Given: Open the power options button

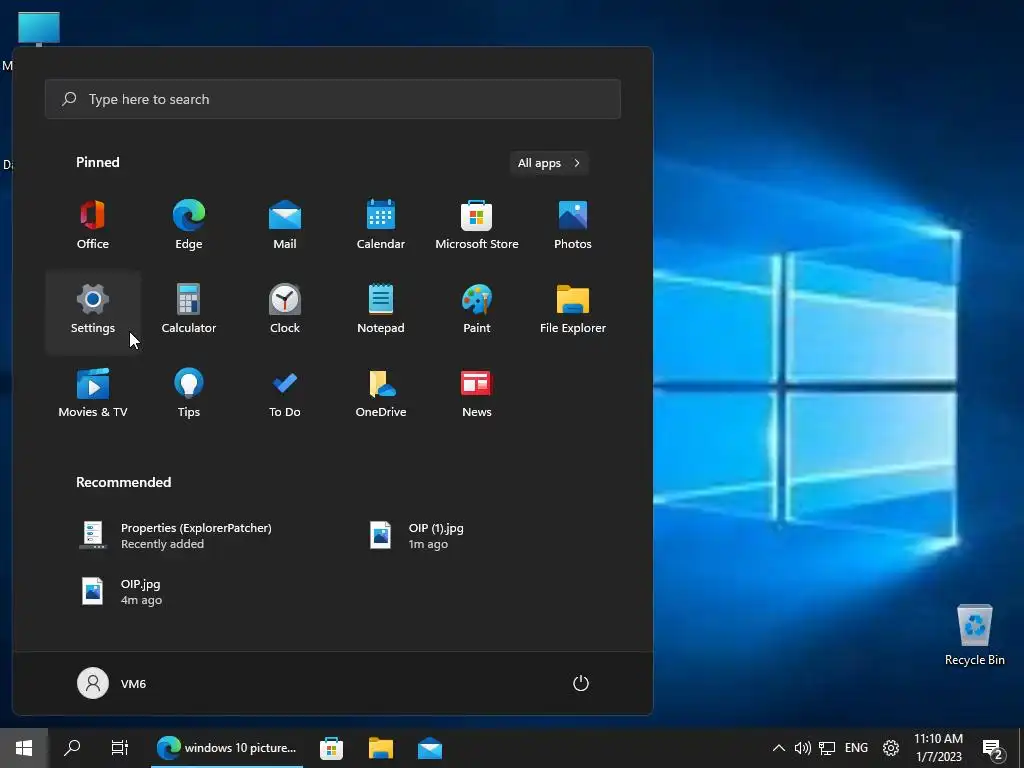Looking at the screenshot, I should (x=581, y=684).
